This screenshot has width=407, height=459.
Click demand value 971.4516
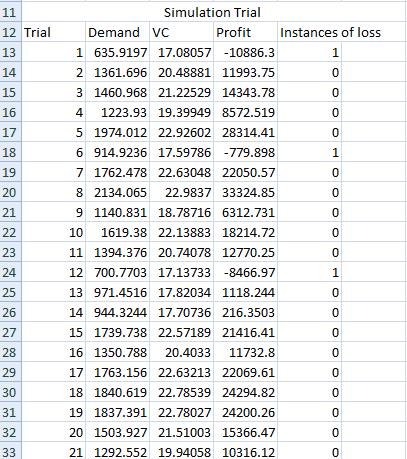(117, 292)
